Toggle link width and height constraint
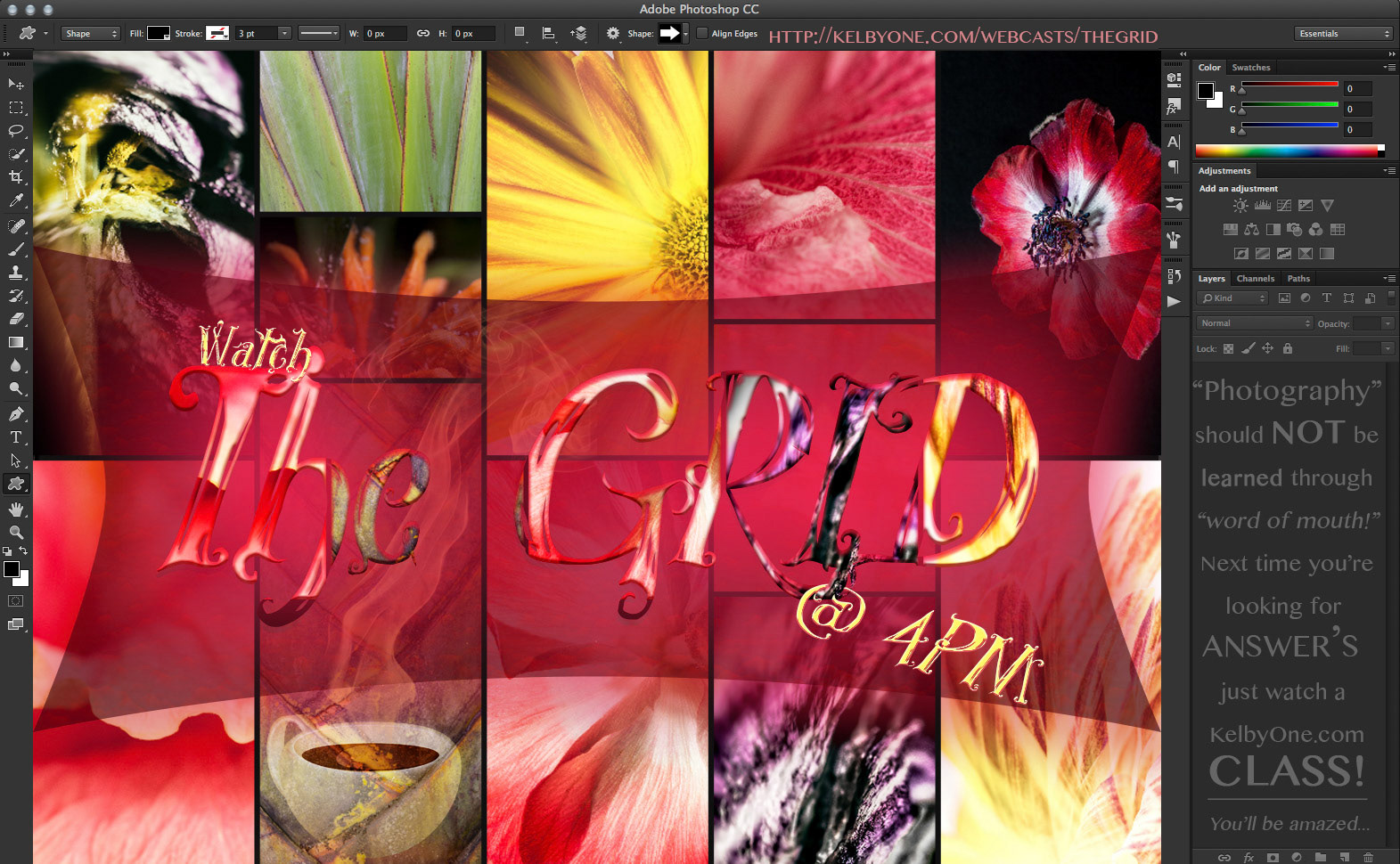The height and width of the screenshot is (864, 1400). (423, 34)
